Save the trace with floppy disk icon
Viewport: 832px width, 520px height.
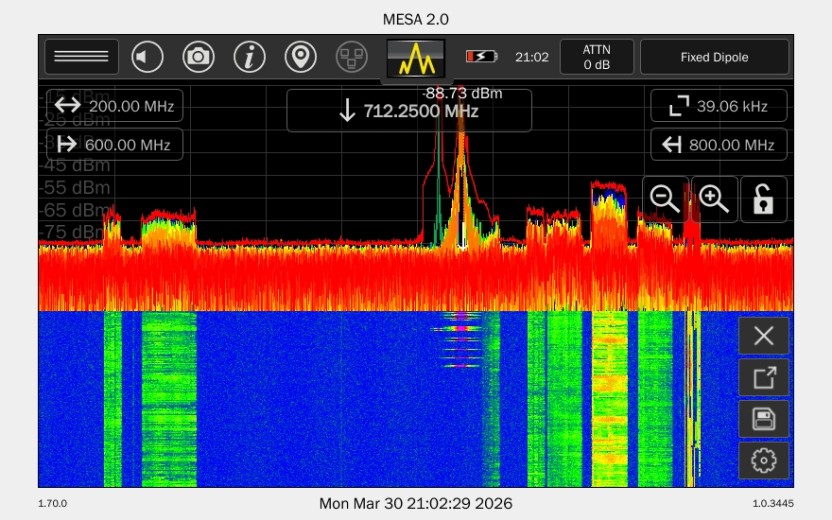[x=763, y=419]
